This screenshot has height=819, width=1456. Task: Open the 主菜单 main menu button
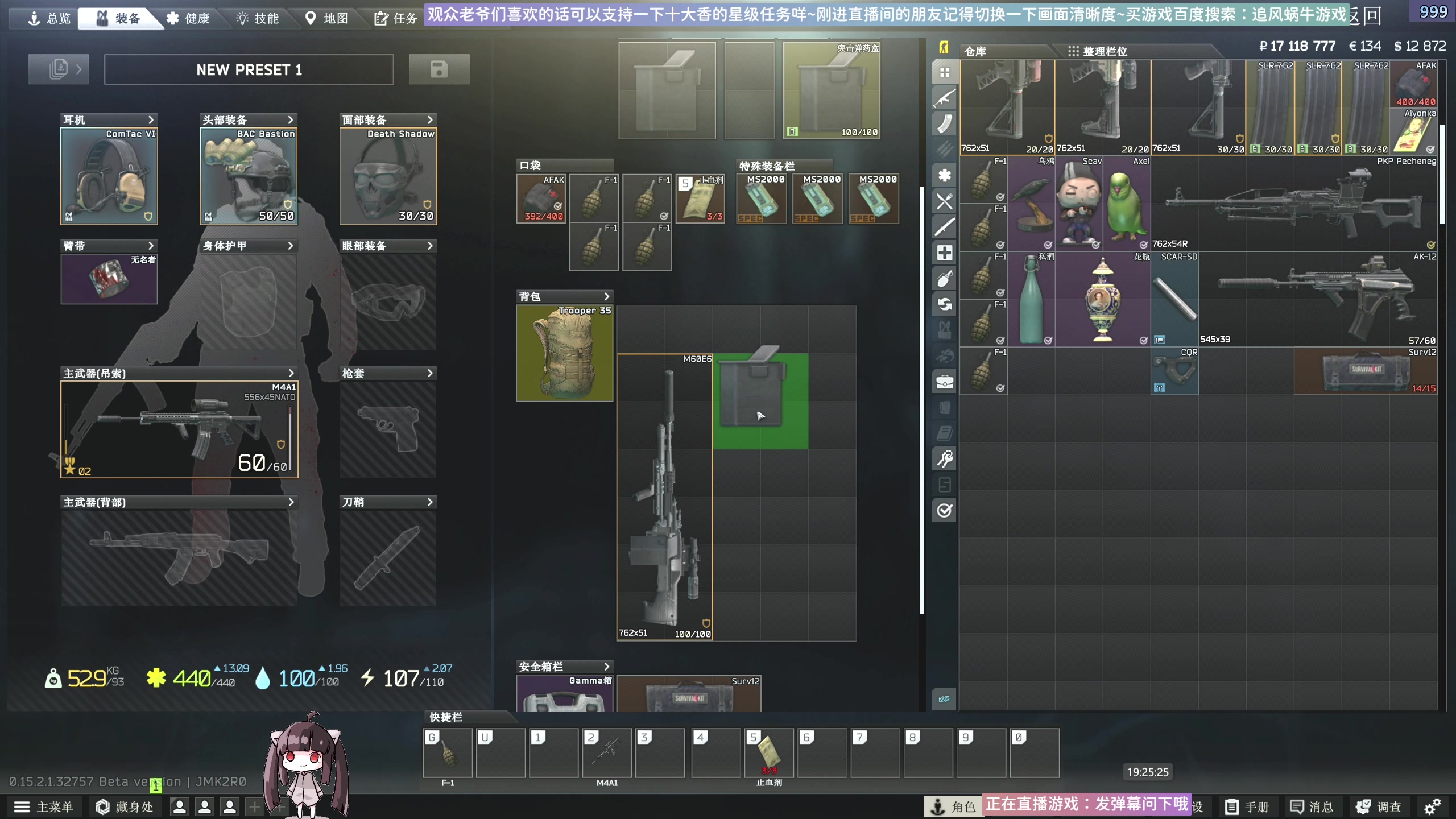pos(44,806)
